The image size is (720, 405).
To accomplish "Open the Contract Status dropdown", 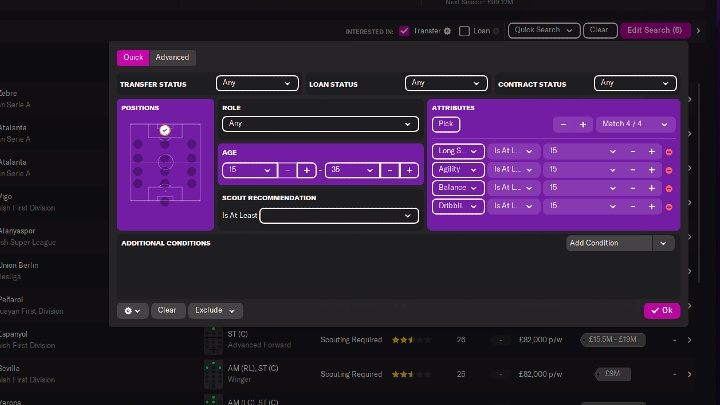I will coord(635,83).
